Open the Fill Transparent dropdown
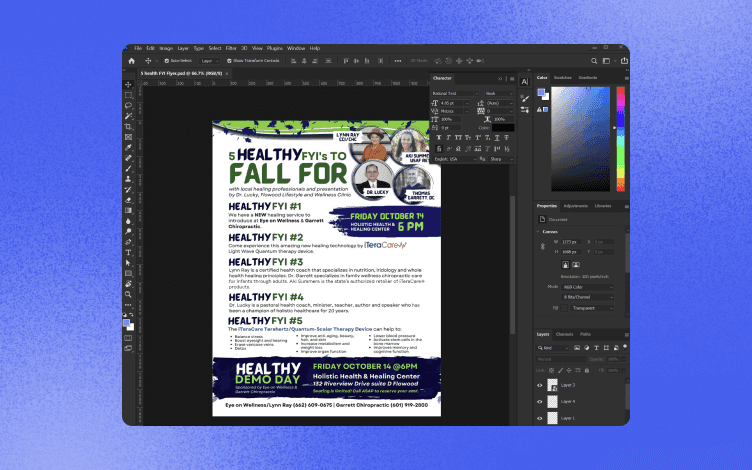 point(592,308)
